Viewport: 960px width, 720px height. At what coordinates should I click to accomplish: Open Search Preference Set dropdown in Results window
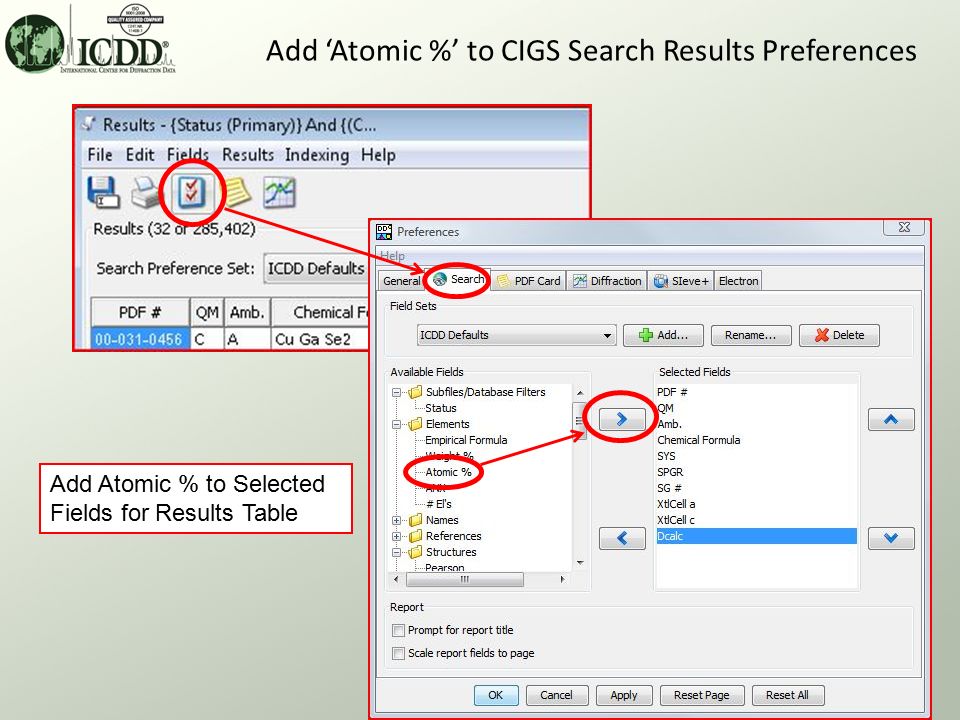pyautogui.click(x=315, y=268)
